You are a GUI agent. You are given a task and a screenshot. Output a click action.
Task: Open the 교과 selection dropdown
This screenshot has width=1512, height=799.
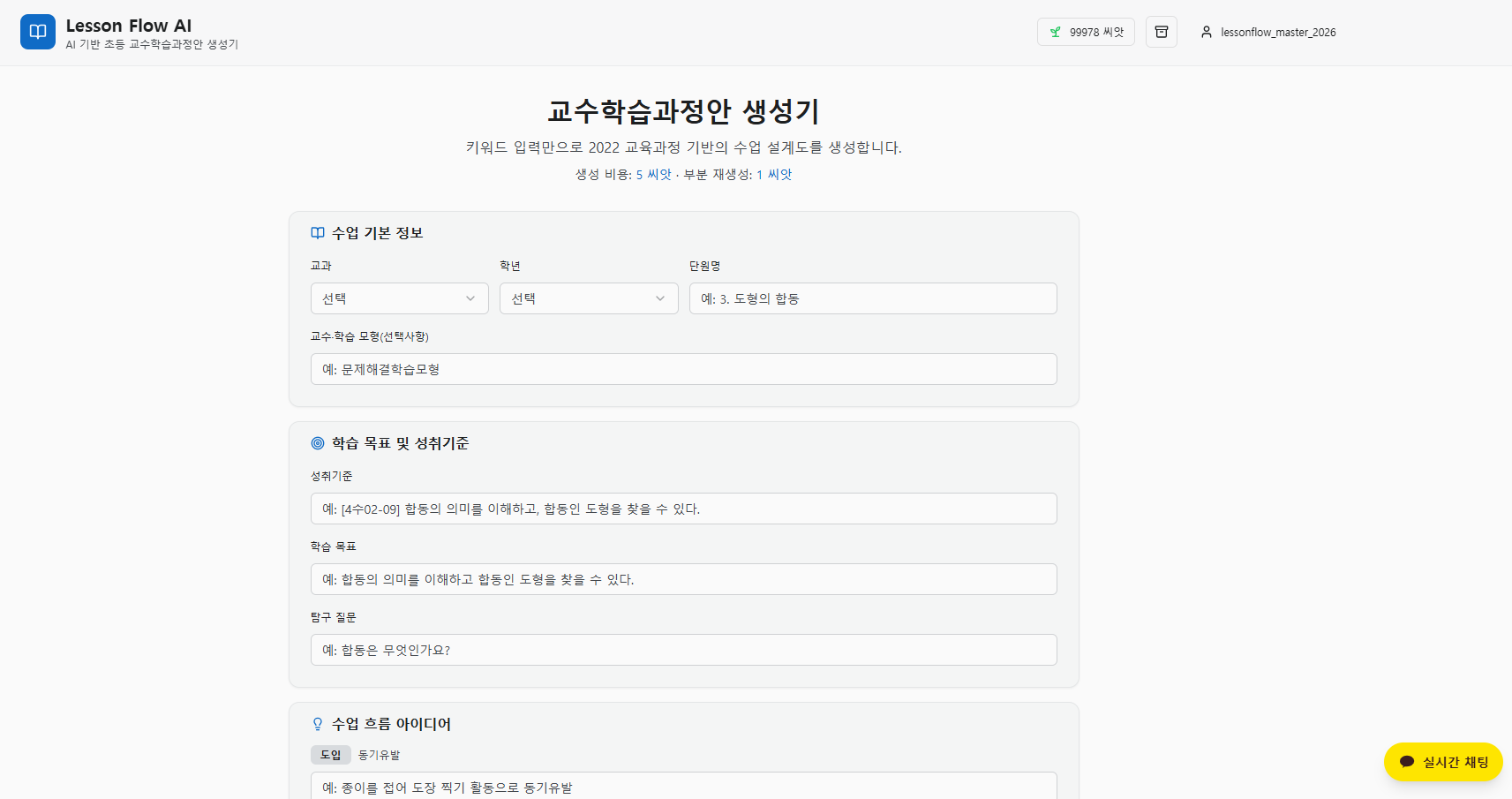pos(398,298)
